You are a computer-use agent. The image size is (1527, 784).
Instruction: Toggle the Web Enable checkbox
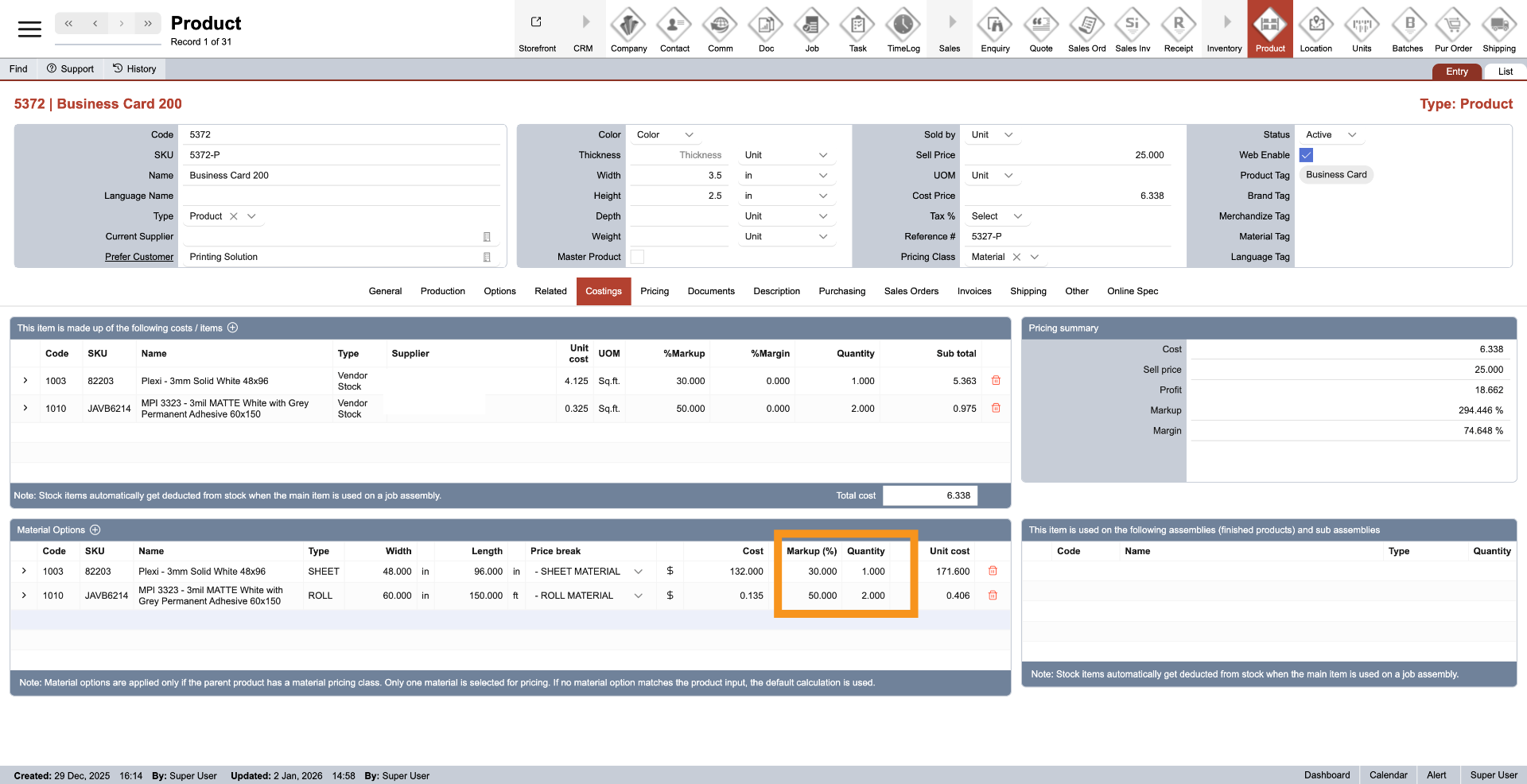click(1306, 155)
